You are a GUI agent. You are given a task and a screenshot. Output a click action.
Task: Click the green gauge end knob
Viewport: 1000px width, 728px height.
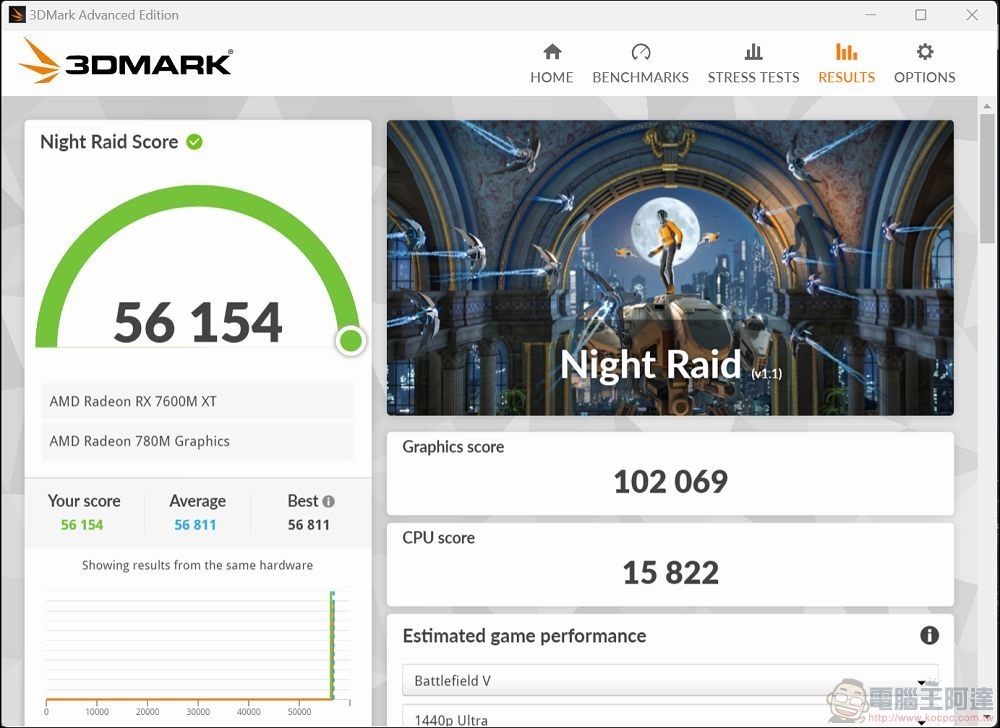tap(351, 340)
